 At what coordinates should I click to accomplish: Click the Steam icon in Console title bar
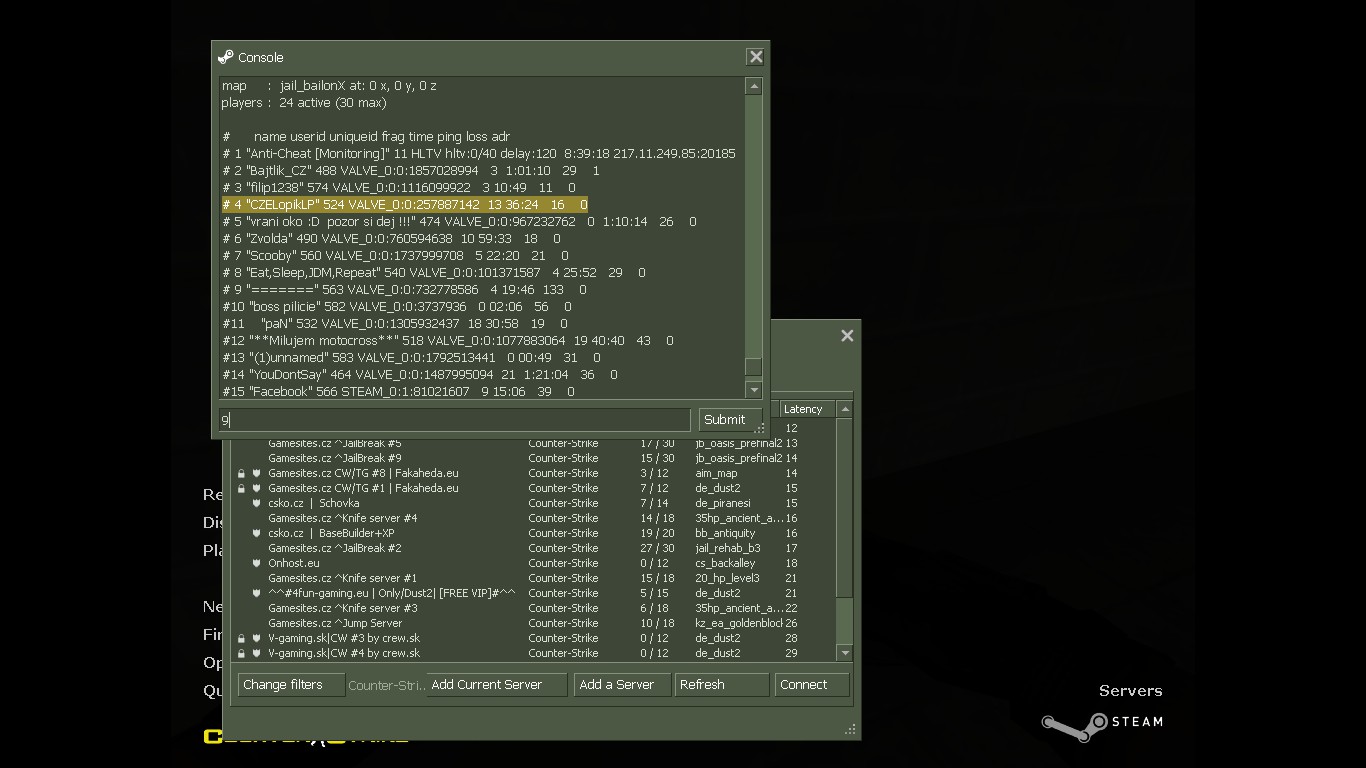tap(225, 57)
